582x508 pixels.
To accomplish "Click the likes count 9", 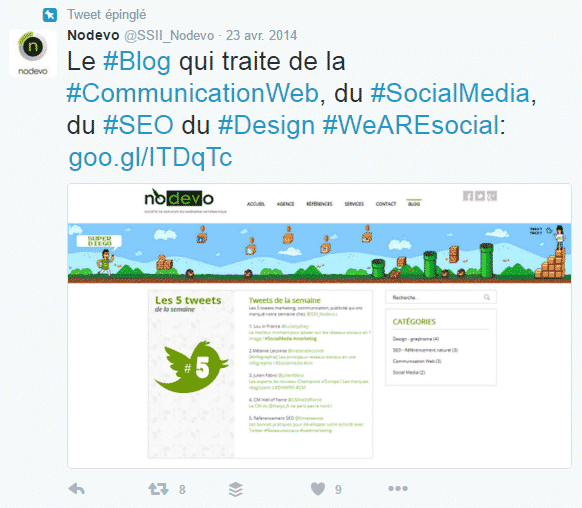I will click(x=338, y=490).
